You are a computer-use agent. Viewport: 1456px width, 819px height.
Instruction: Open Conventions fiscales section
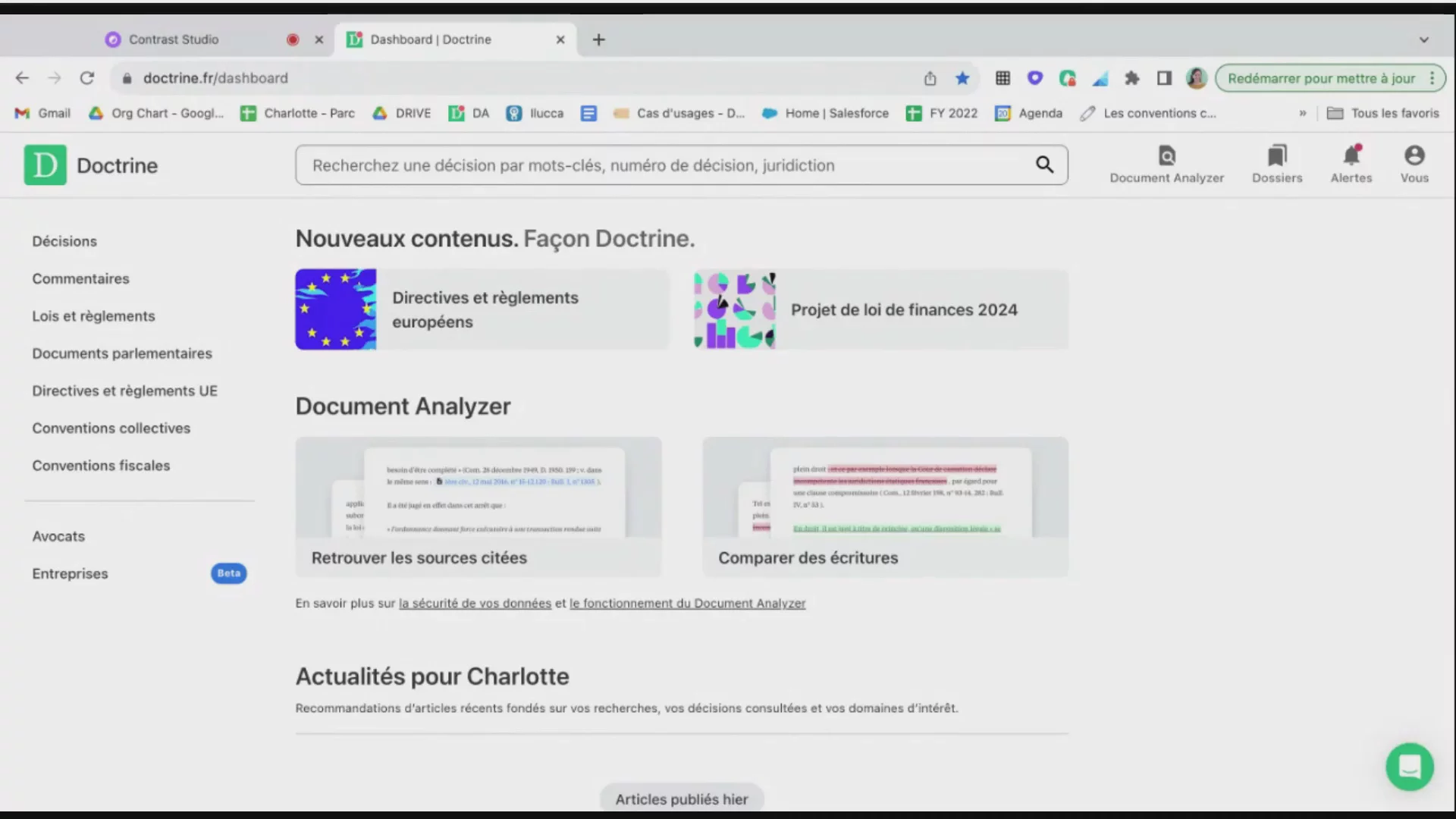tap(101, 466)
